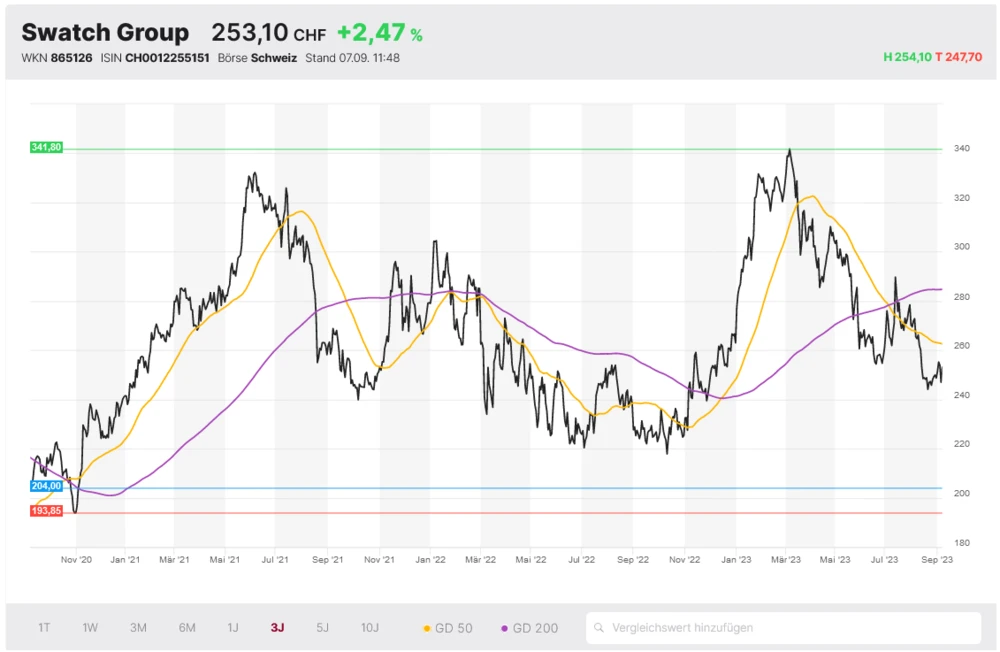
Task: Toggle the GD 200 moving average line
Action: (x=530, y=628)
